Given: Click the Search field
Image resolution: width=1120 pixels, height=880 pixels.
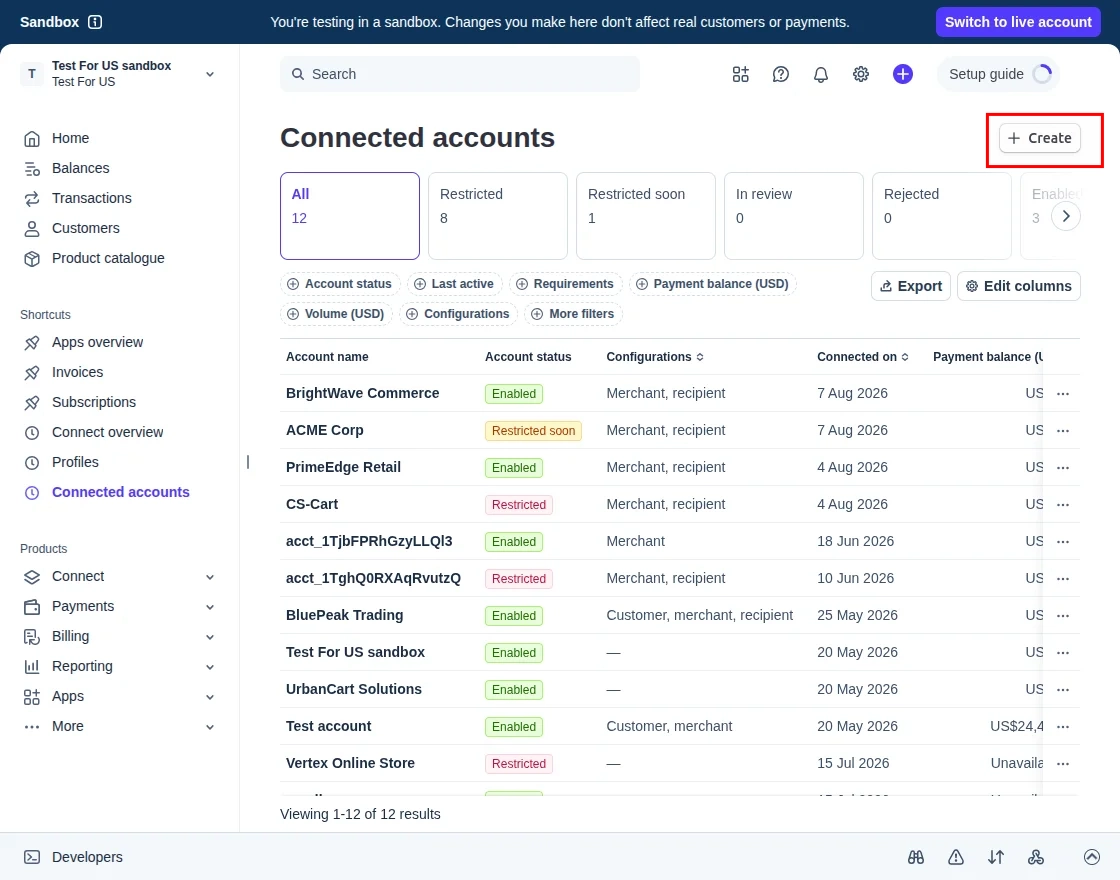Looking at the screenshot, I should [x=460, y=74].
